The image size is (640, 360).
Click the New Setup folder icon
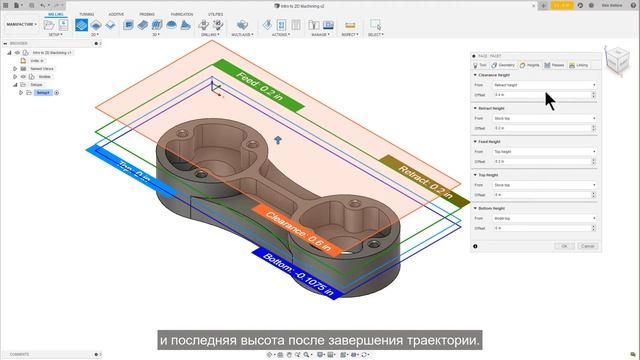49,25
